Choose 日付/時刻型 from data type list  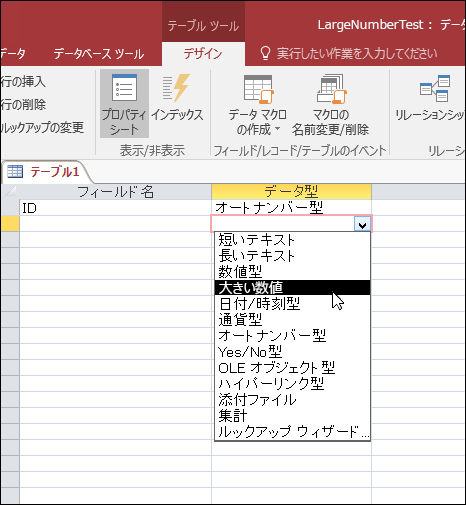(292, 304)
